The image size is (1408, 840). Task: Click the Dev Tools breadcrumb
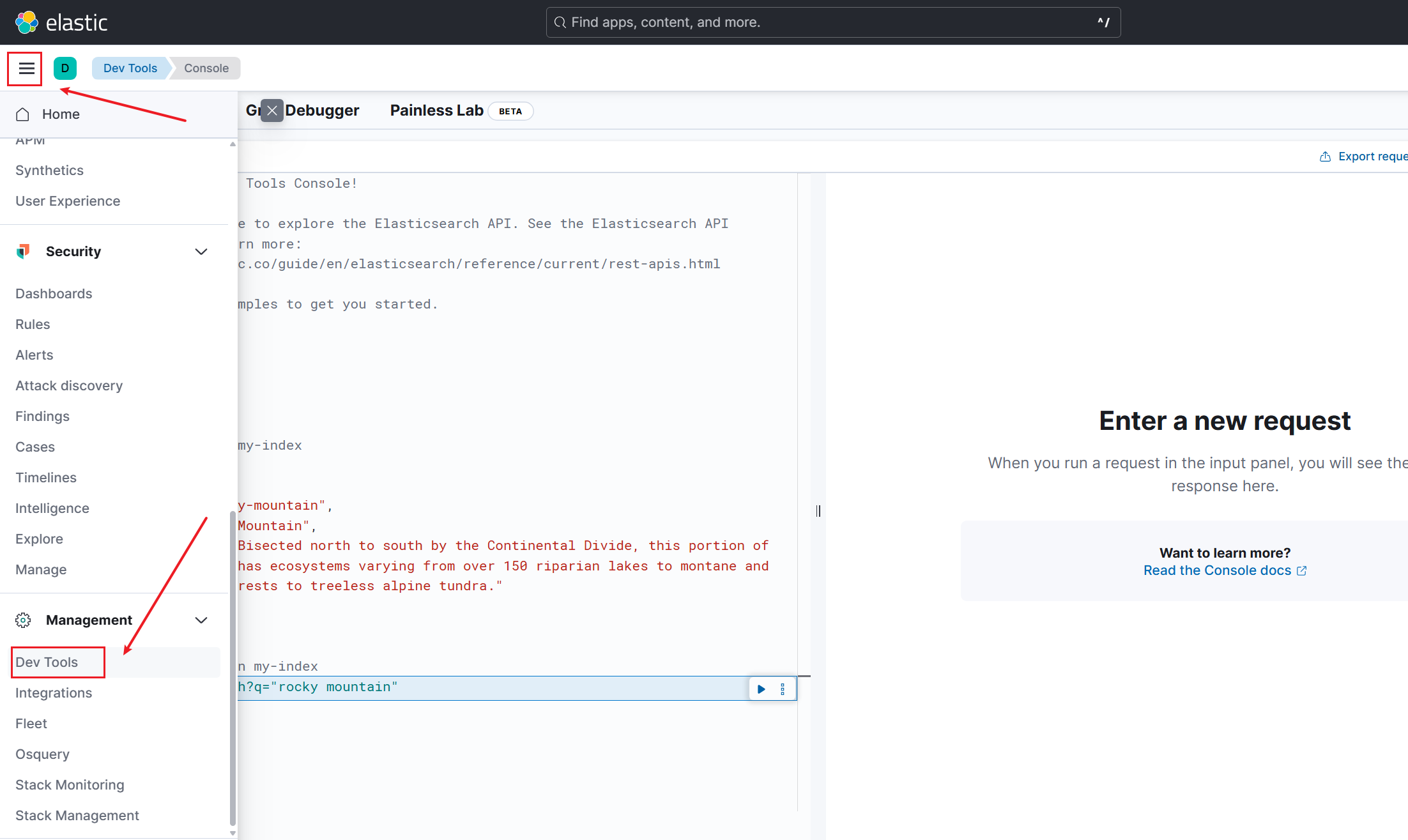point(130,68)
